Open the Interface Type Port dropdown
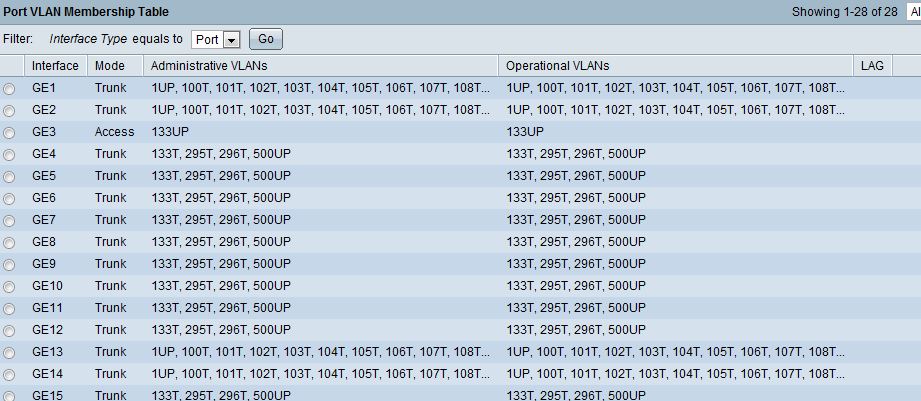The height and width of the screenshot is (401, 921). coord(216,39)
